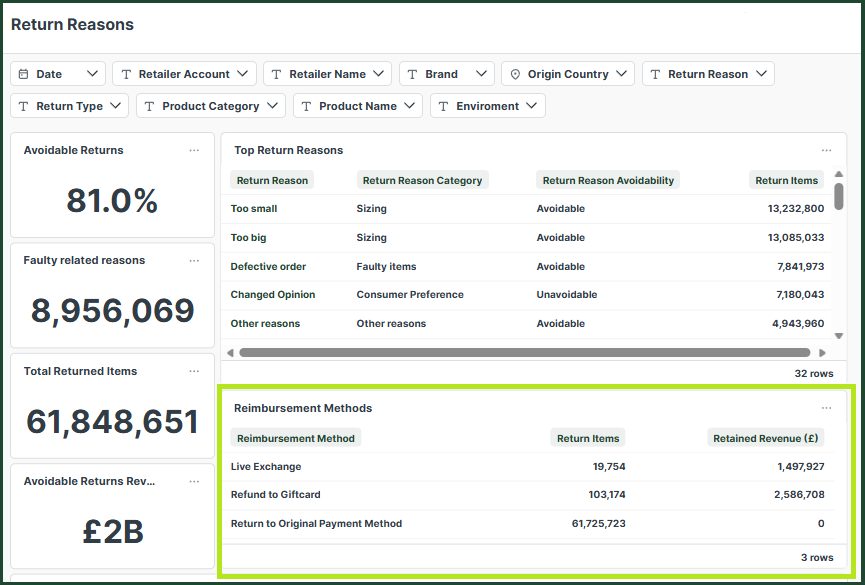865x585 pixels.
Task: Expand the Return Reason filter
Action: point(708,74)
